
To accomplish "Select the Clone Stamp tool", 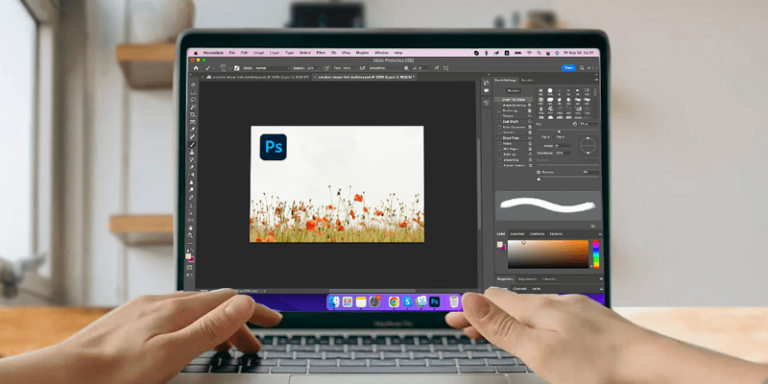I will click(193, 152).
